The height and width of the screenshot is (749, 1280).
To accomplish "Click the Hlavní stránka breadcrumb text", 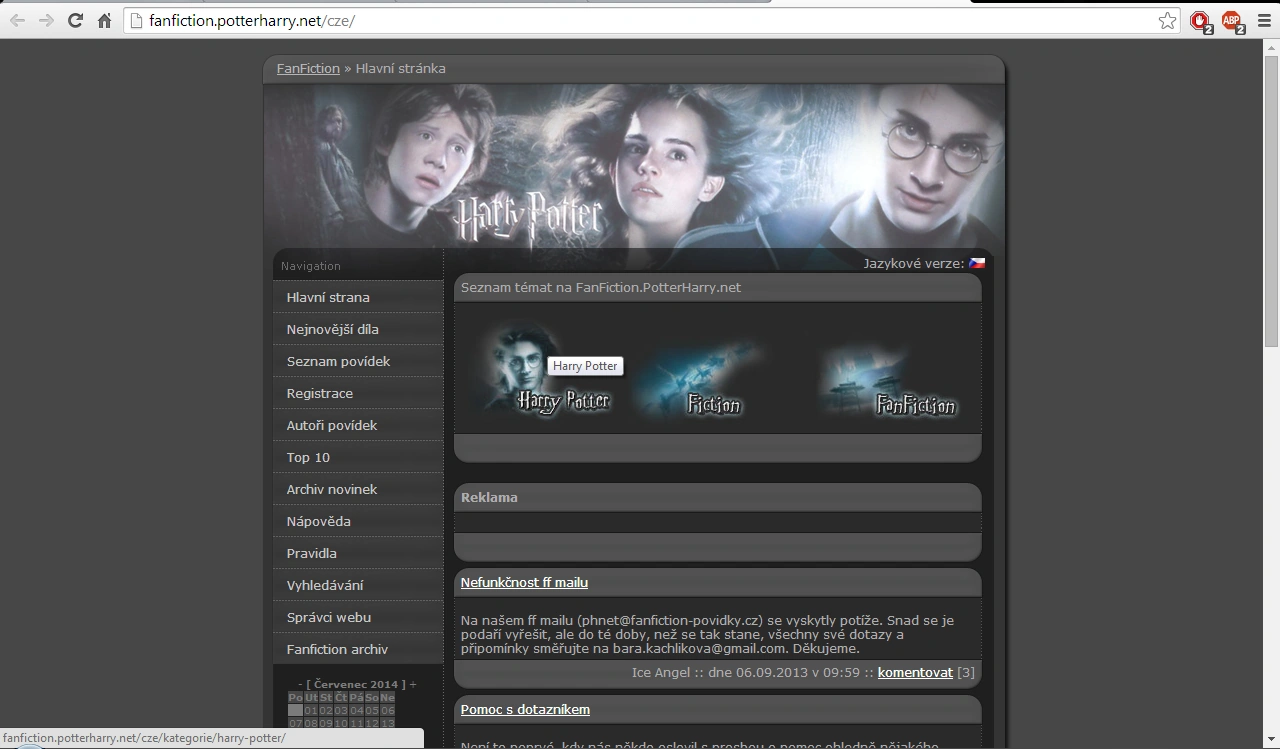I will pyautogui.click(x=401, y=68).
